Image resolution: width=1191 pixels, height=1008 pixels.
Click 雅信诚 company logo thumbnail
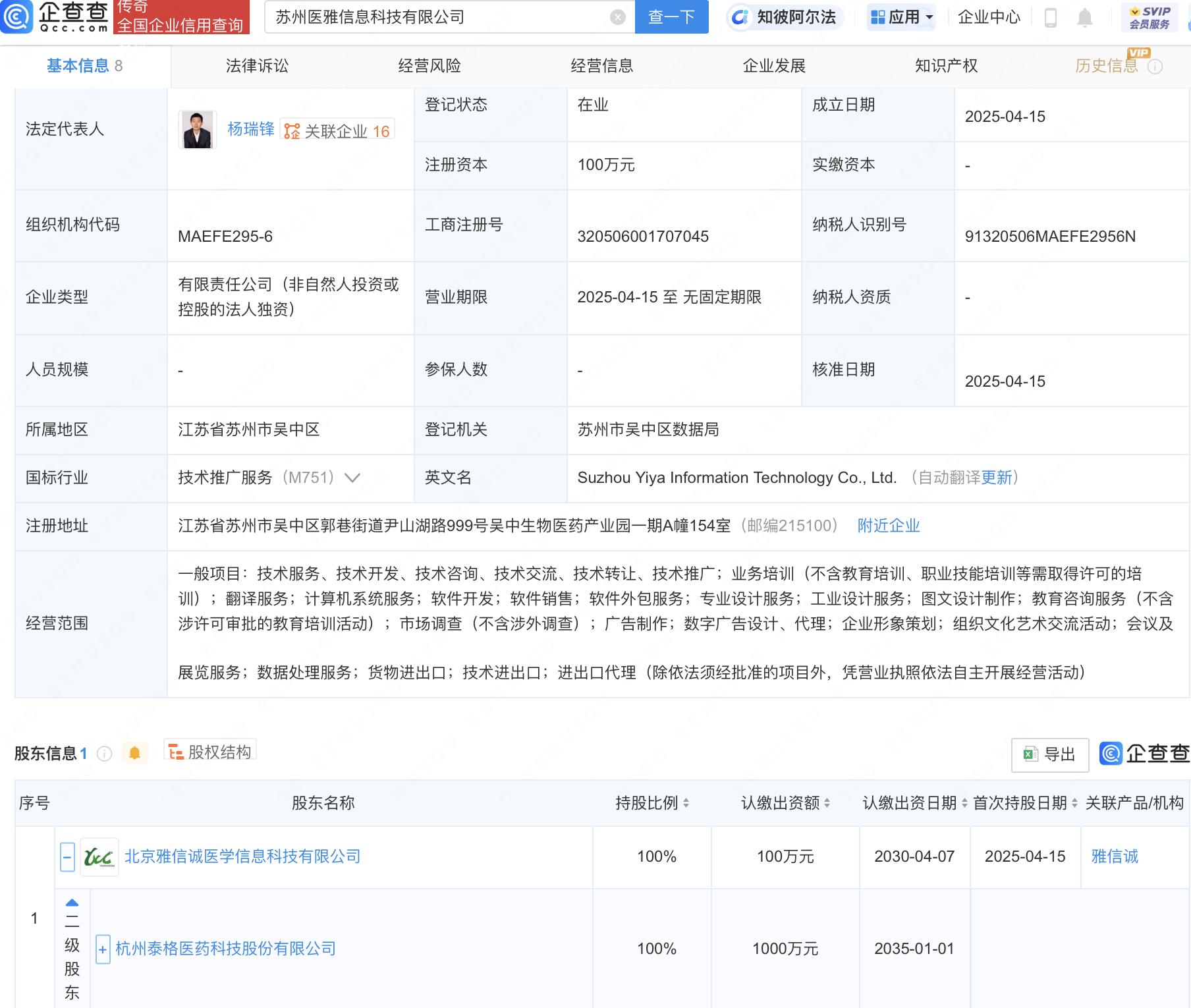(x=99, y=857)
